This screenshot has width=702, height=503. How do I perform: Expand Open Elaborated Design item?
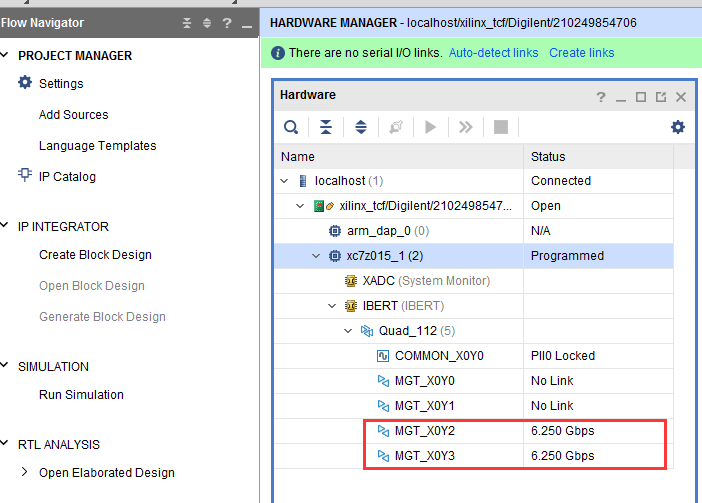click(24, 472)
